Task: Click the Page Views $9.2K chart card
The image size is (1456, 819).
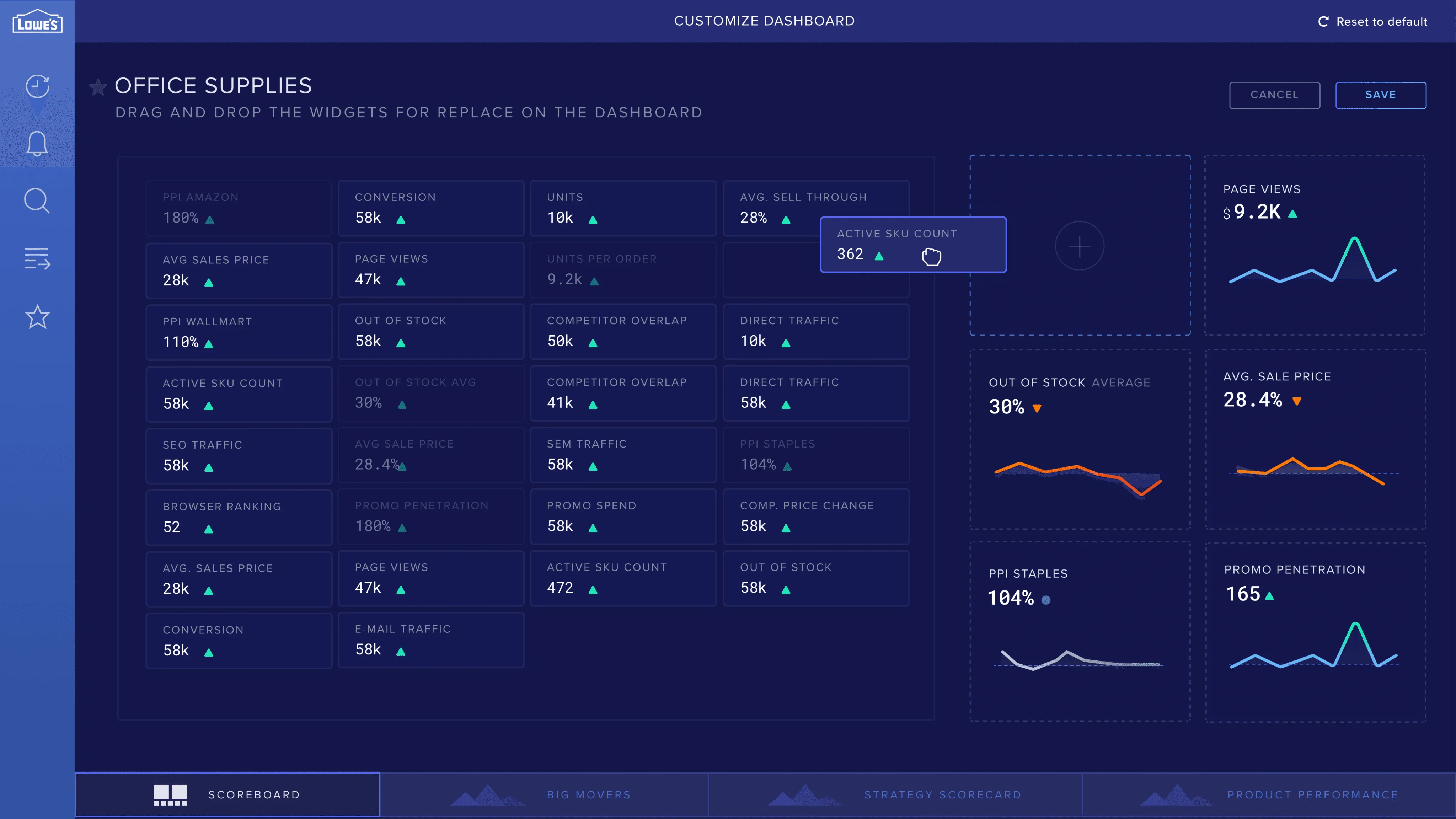Action: click(1315, 245)
